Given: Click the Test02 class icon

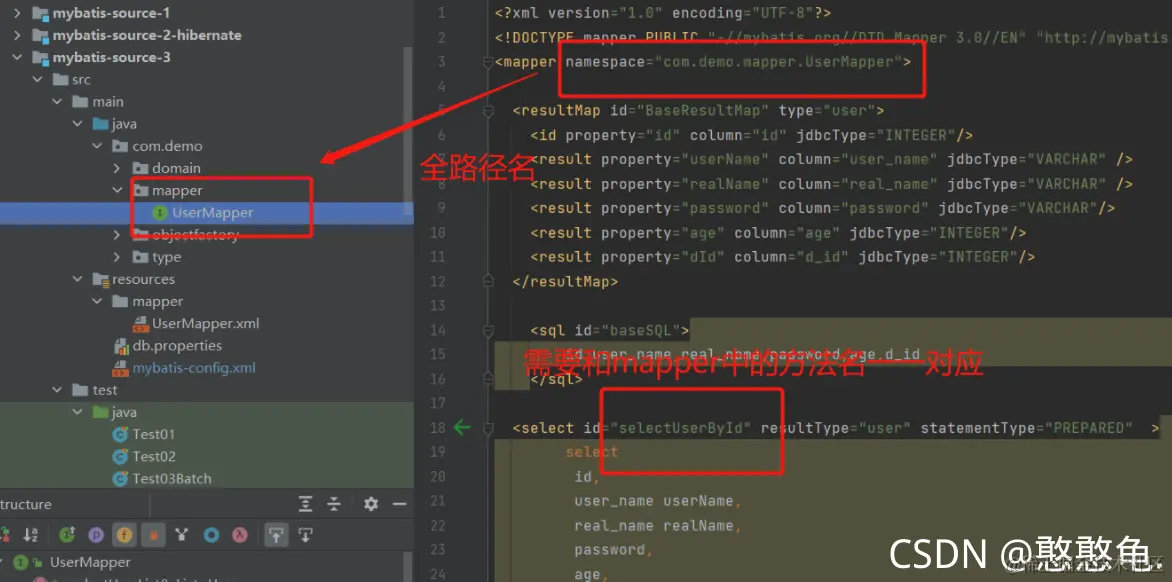Looking at the screenshot, I should (x=120, y=456).
